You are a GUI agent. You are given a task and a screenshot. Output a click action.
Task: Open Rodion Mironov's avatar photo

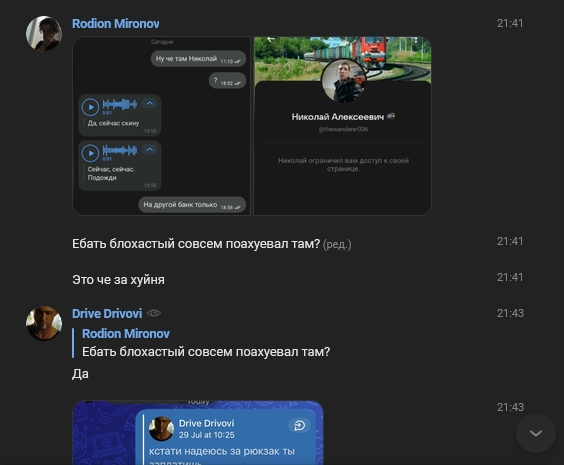coord(44,33)
